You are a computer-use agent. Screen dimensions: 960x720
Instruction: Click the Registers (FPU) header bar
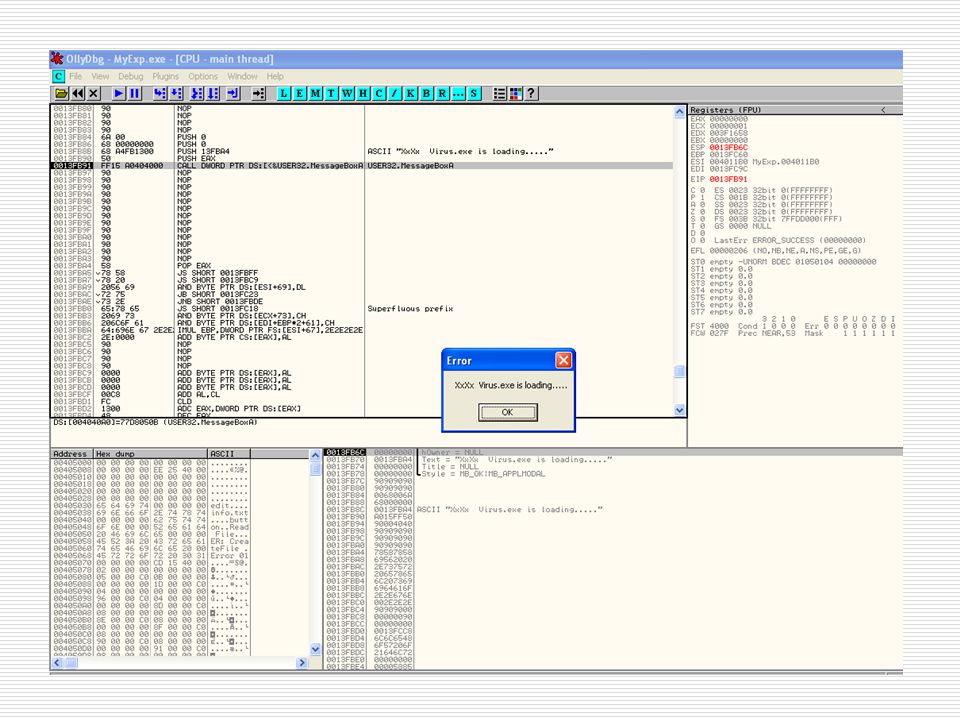795,110
